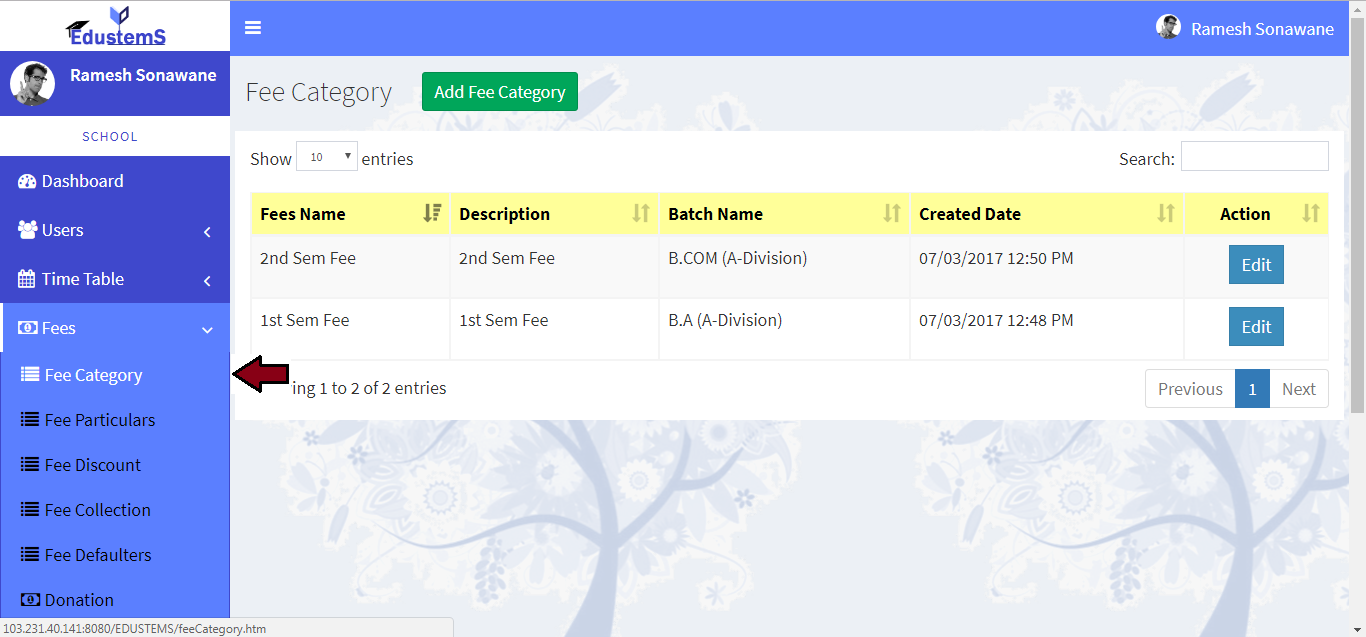Click the Fees money icon in sidebar

click(27, 328)
